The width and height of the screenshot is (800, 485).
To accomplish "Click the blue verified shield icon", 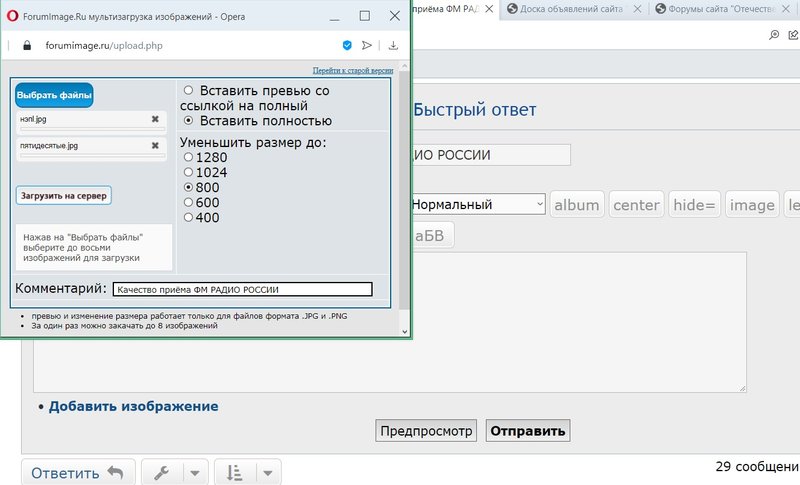I will point(347,46).
